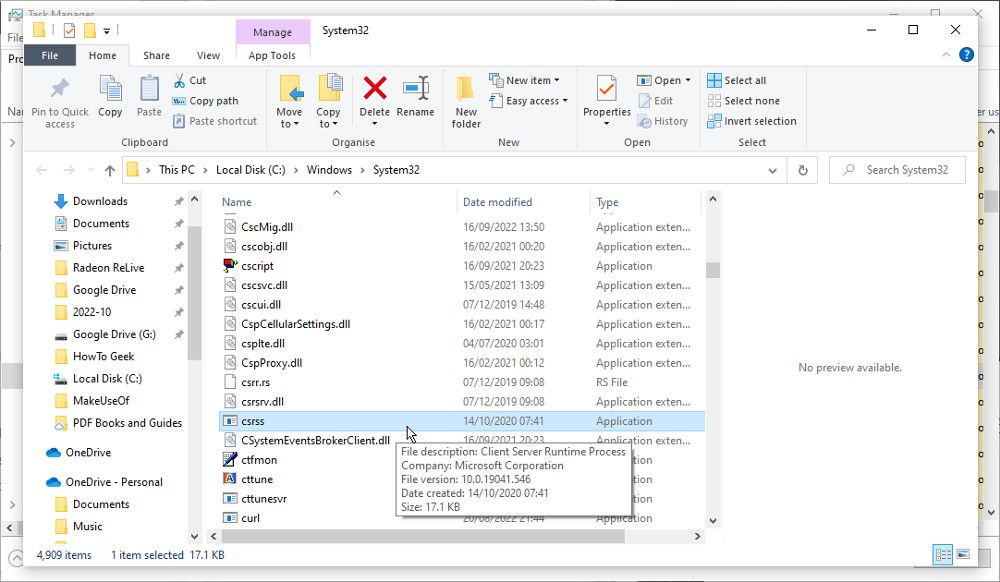Click the red Delete icon
The image size is (1000, 582).
(x=374, y=100)
